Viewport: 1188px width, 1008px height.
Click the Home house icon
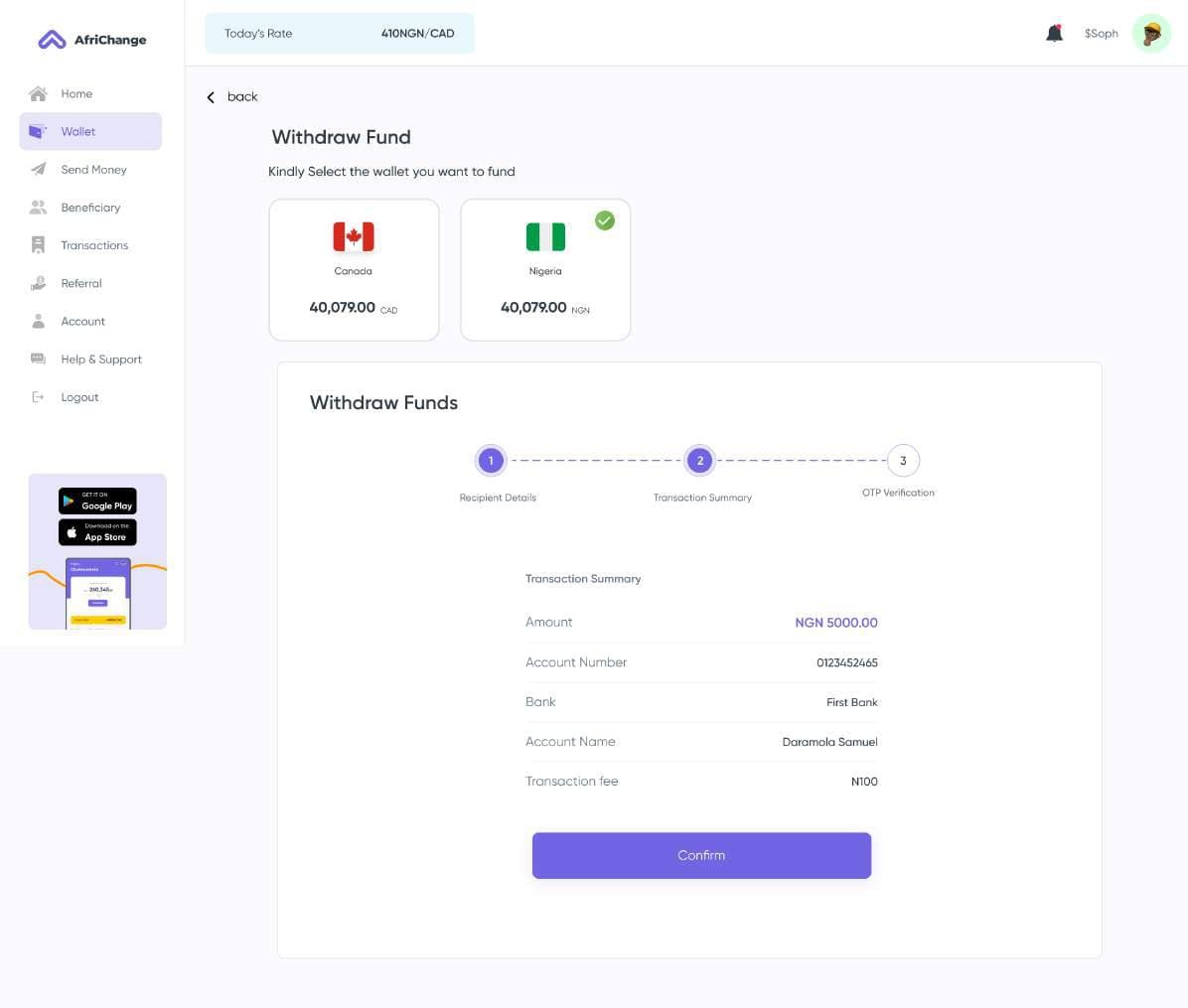click(x=38, y=94)
